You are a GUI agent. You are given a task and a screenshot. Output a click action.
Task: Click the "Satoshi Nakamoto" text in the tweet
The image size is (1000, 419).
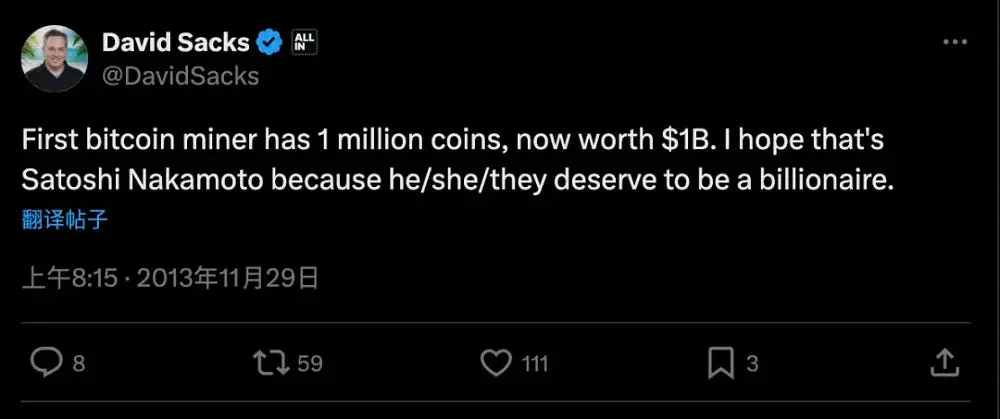[x=119, y=182]
